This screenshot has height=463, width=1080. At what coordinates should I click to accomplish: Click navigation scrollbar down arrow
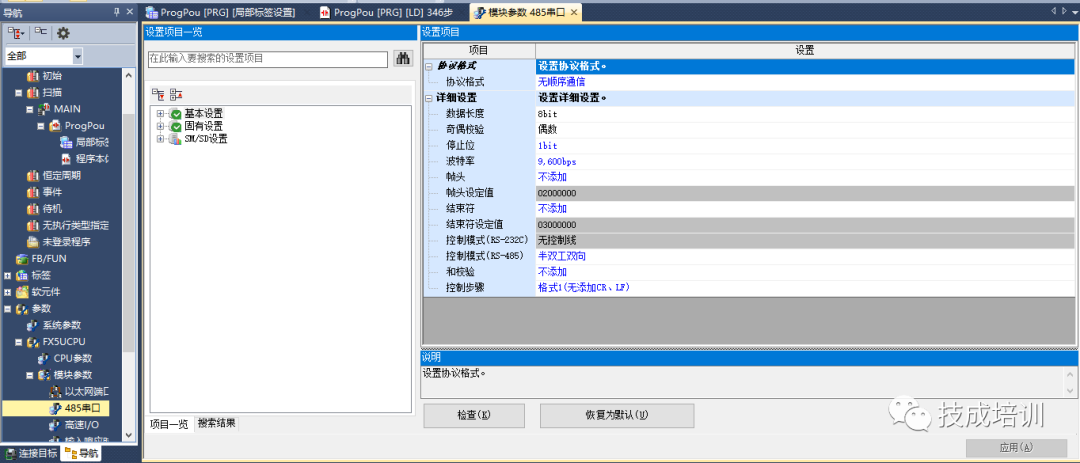point(129,435)
